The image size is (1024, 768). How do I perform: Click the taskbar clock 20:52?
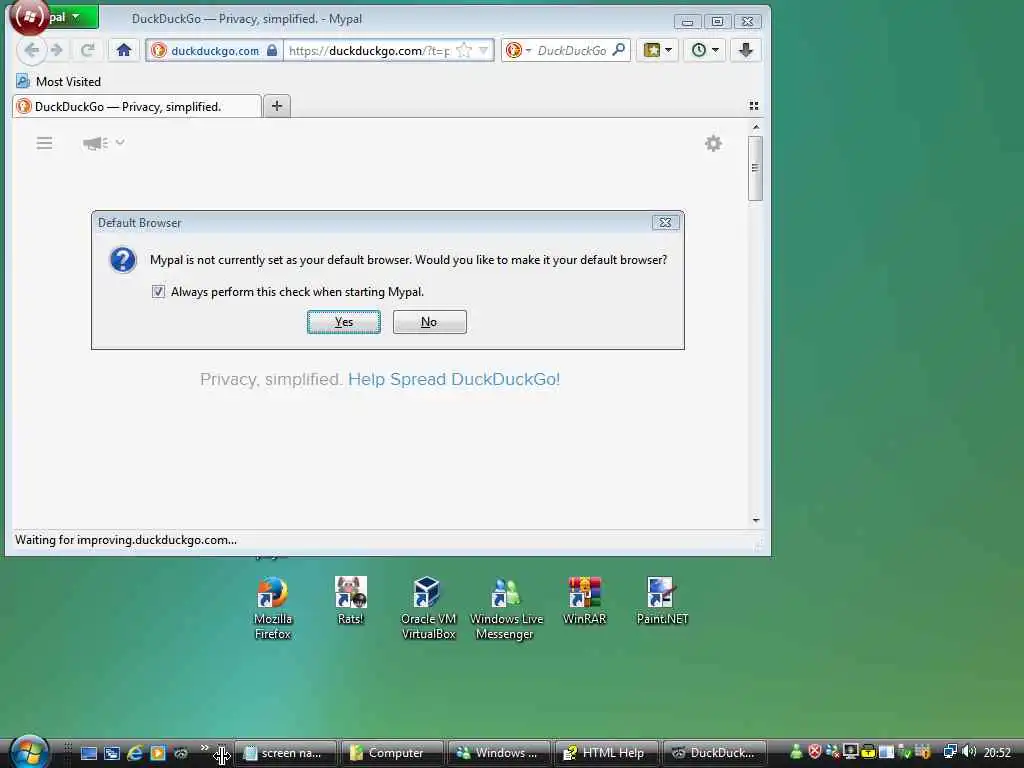pos(997,753)
